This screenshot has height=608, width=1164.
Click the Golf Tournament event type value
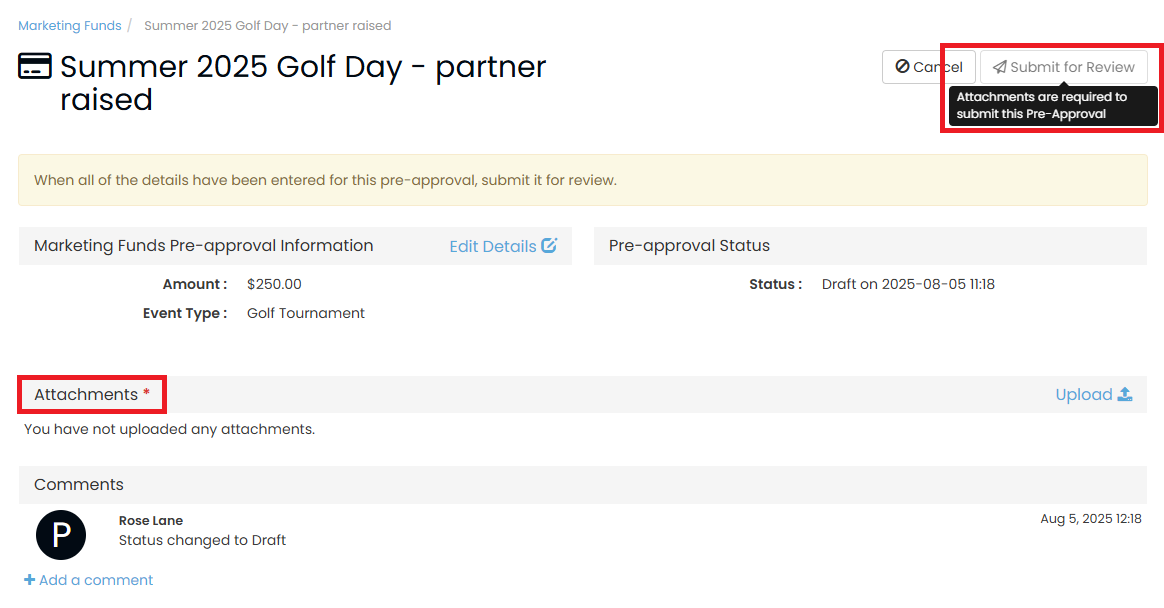click(306, 313)
